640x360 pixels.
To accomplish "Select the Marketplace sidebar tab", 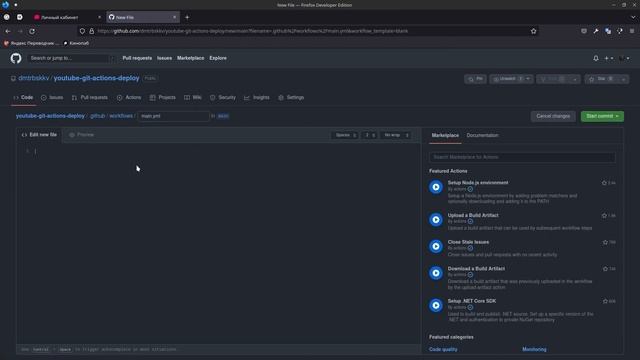I will tap(445, 135).
